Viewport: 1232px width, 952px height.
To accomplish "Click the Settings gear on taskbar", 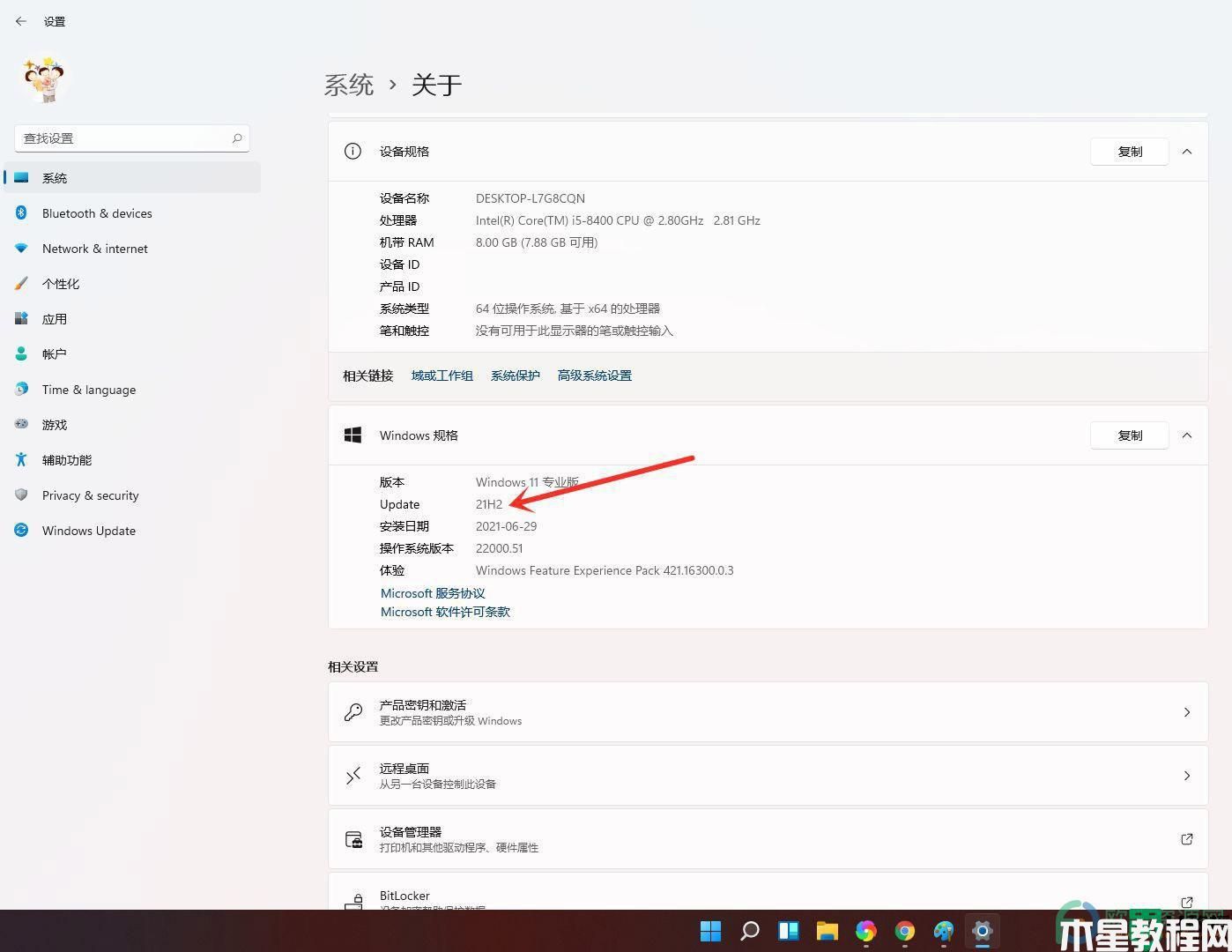I will pos(982,931).
